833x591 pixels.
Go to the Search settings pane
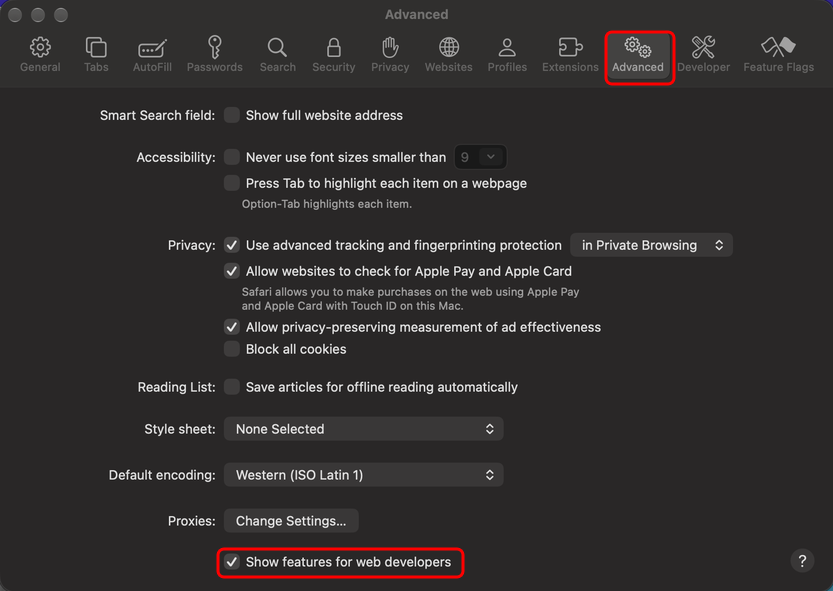point(277,55)
